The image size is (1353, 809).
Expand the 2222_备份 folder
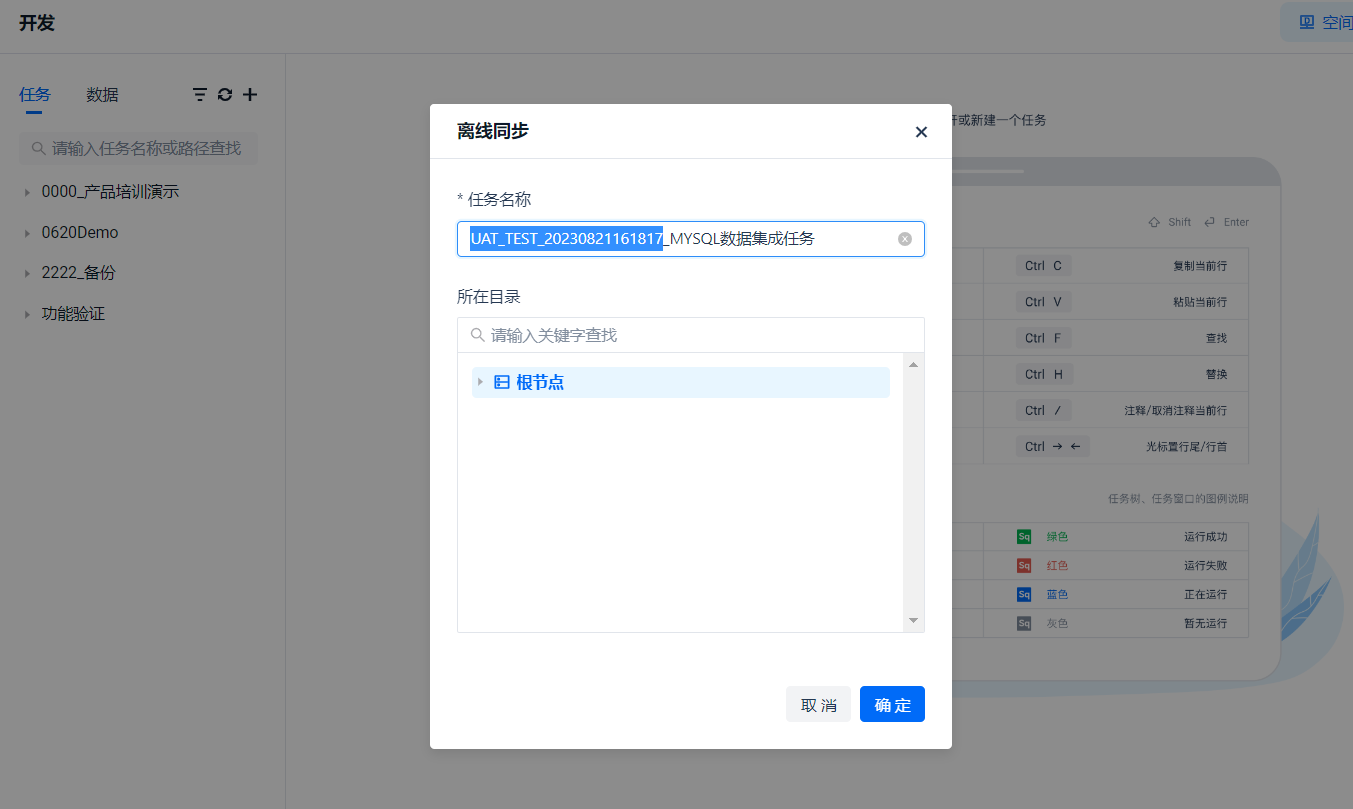[27, 274]
